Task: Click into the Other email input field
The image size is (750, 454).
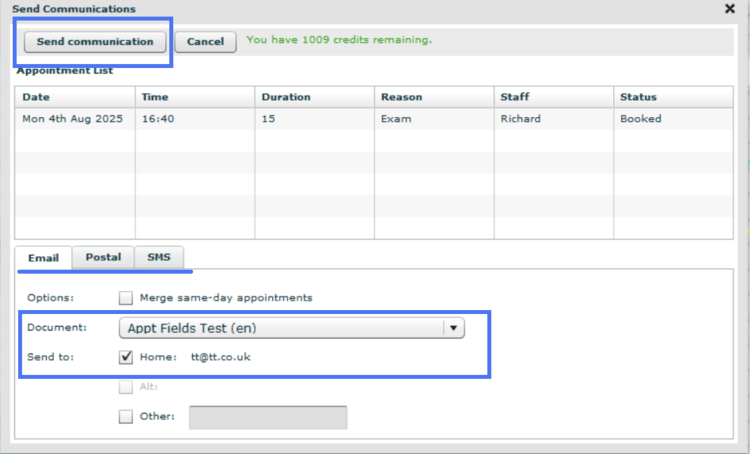Action: coord(268,417)
